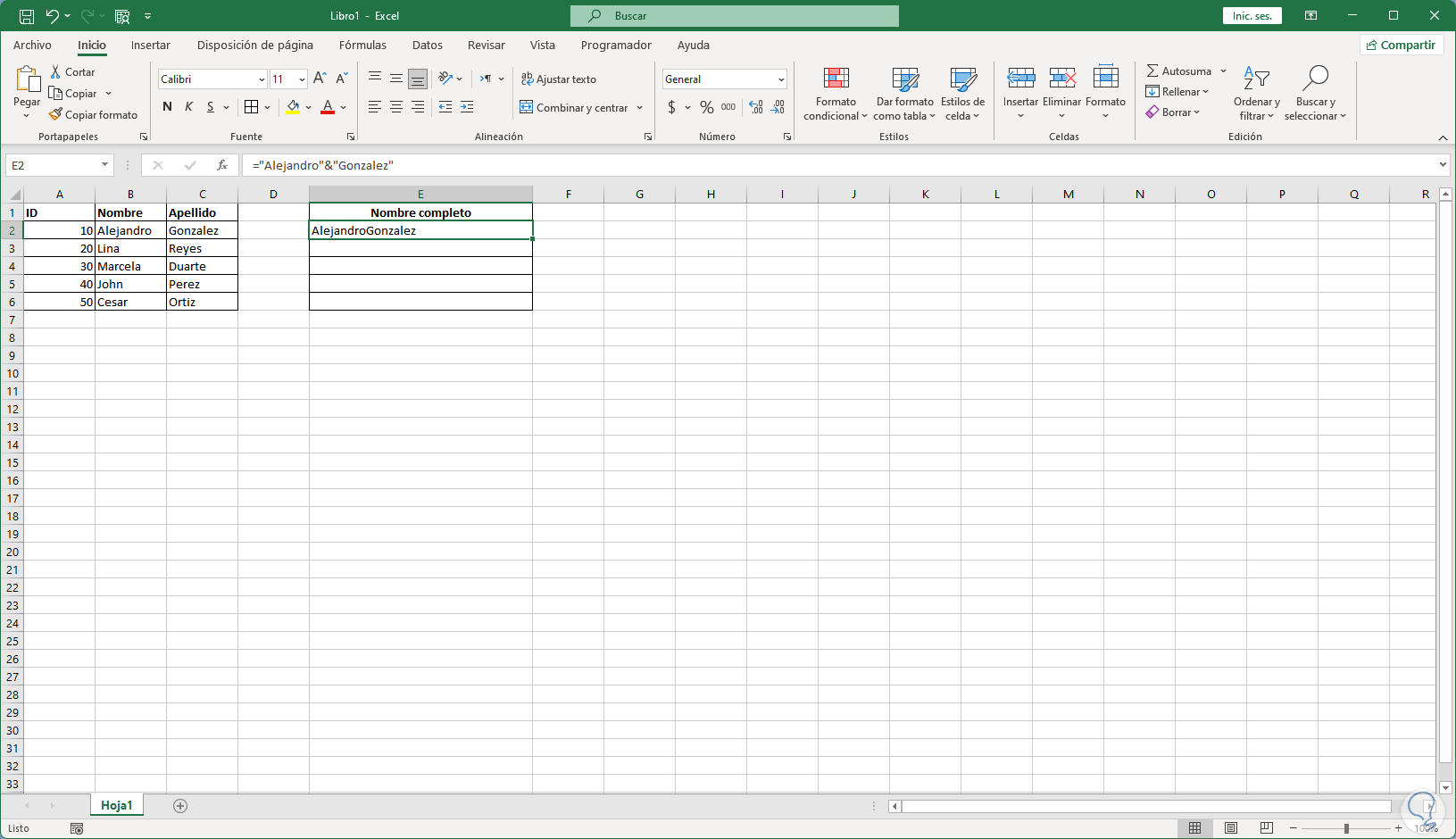Click Combinar y centrar button
The width and height of the screenshot is (1456, 839).
574,108
